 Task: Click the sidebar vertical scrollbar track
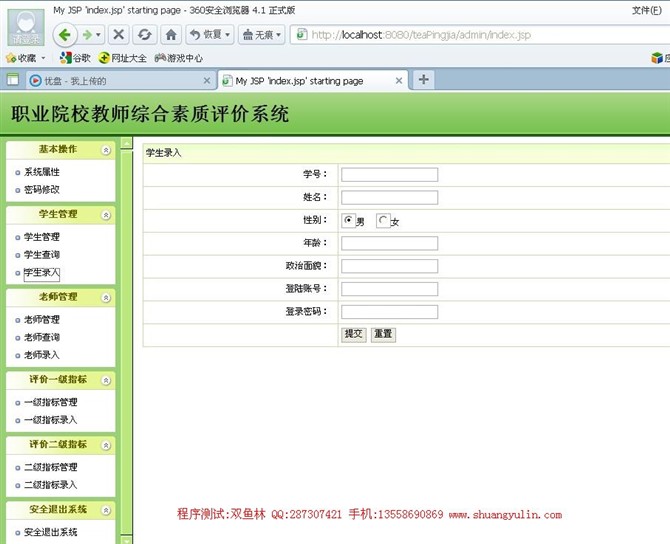click(126, 342)
